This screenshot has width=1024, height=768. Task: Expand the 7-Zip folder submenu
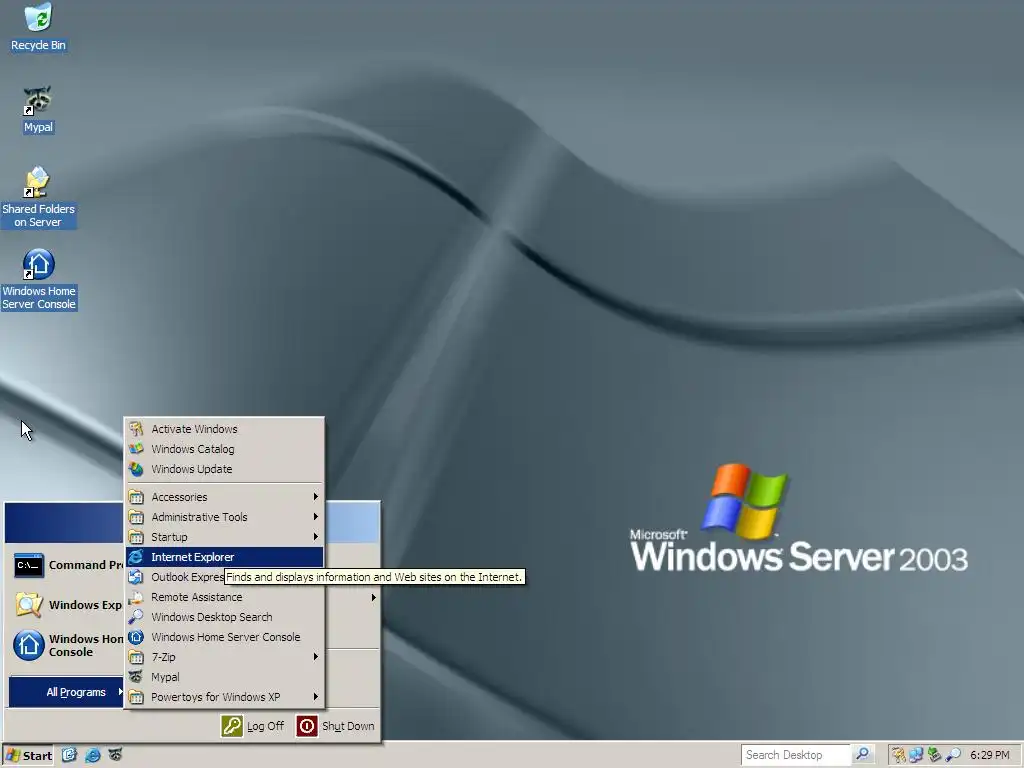tap(225, 657)
